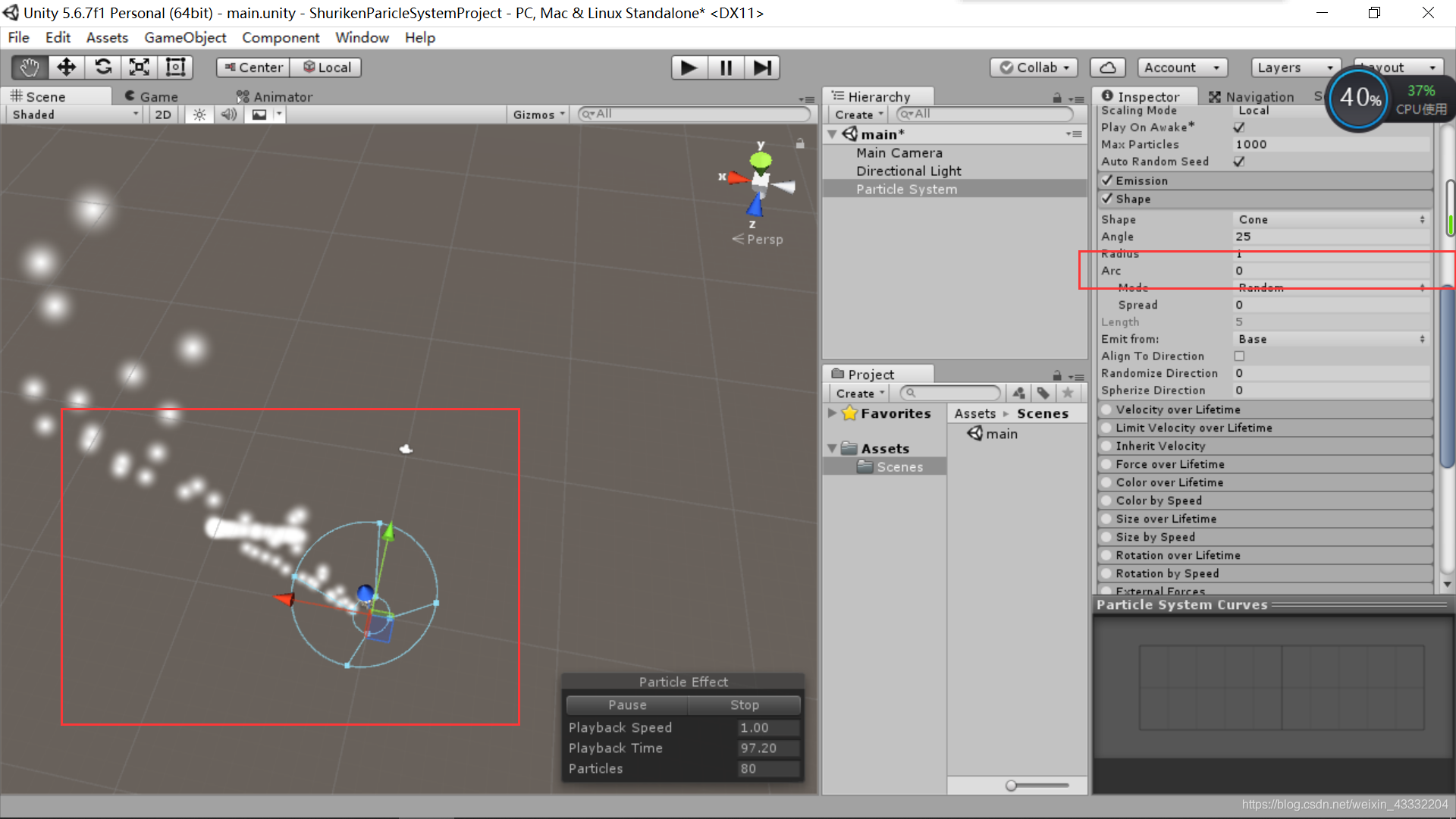Enable Size over Lifetime module
This screenshot has width=1456, height=819.
point(1107,519)
